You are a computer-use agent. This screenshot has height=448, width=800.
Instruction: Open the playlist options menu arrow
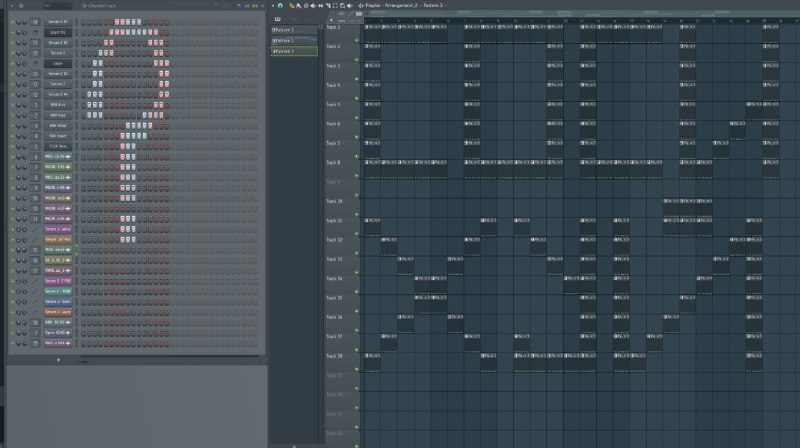273,6
